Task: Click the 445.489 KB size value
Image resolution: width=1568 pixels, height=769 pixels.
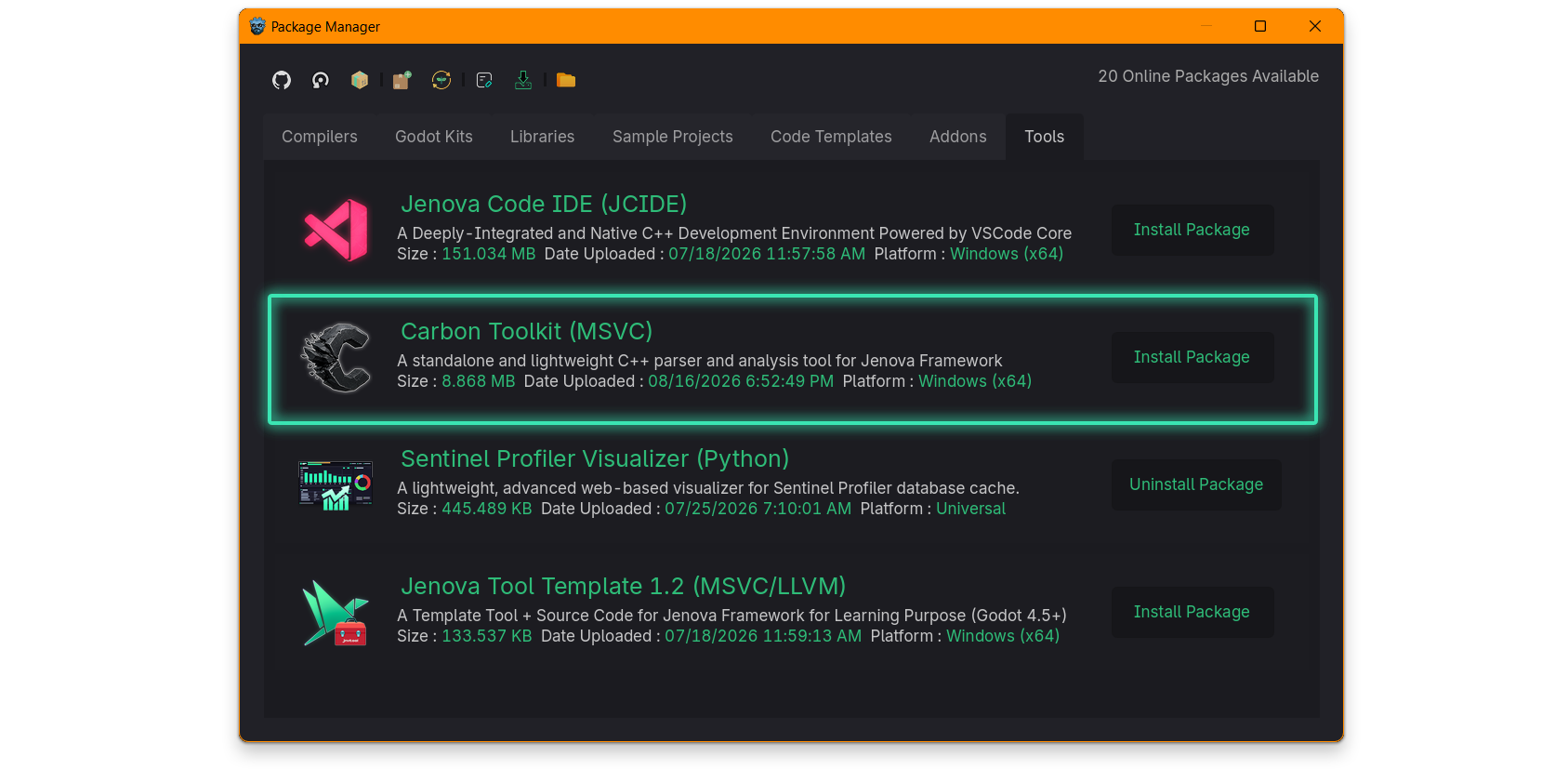Action: coord(487,509)
